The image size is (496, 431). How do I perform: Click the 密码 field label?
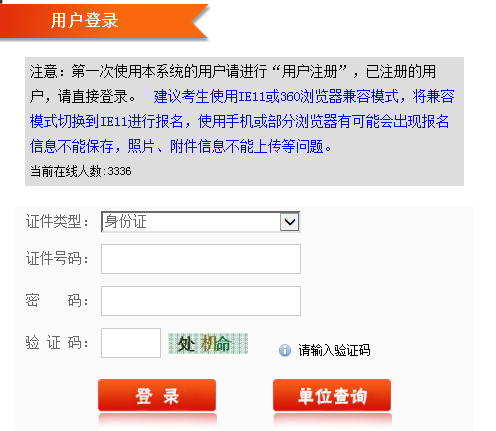coord(57,301)
